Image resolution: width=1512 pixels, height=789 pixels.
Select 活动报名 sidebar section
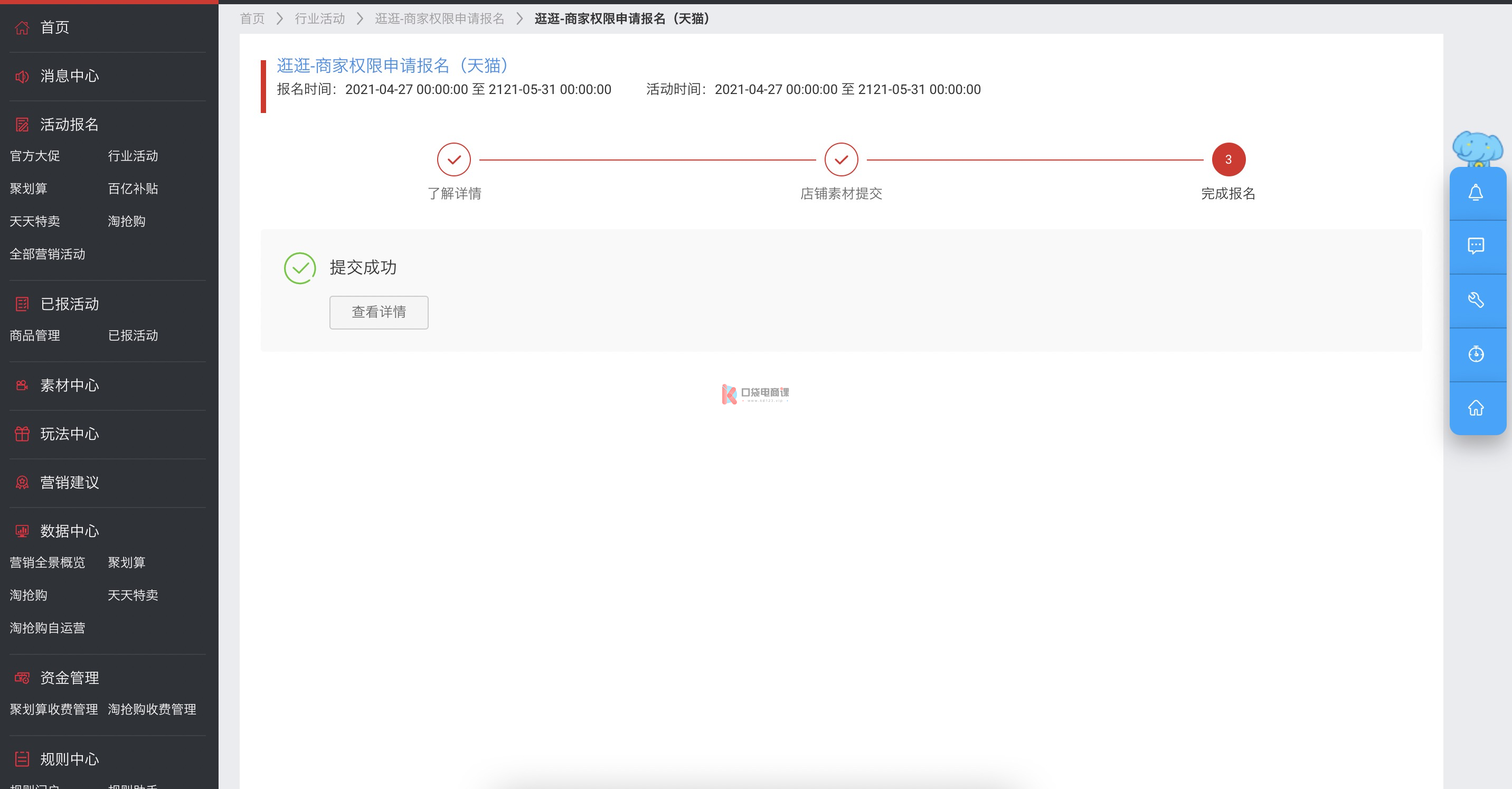pos(69,125)
